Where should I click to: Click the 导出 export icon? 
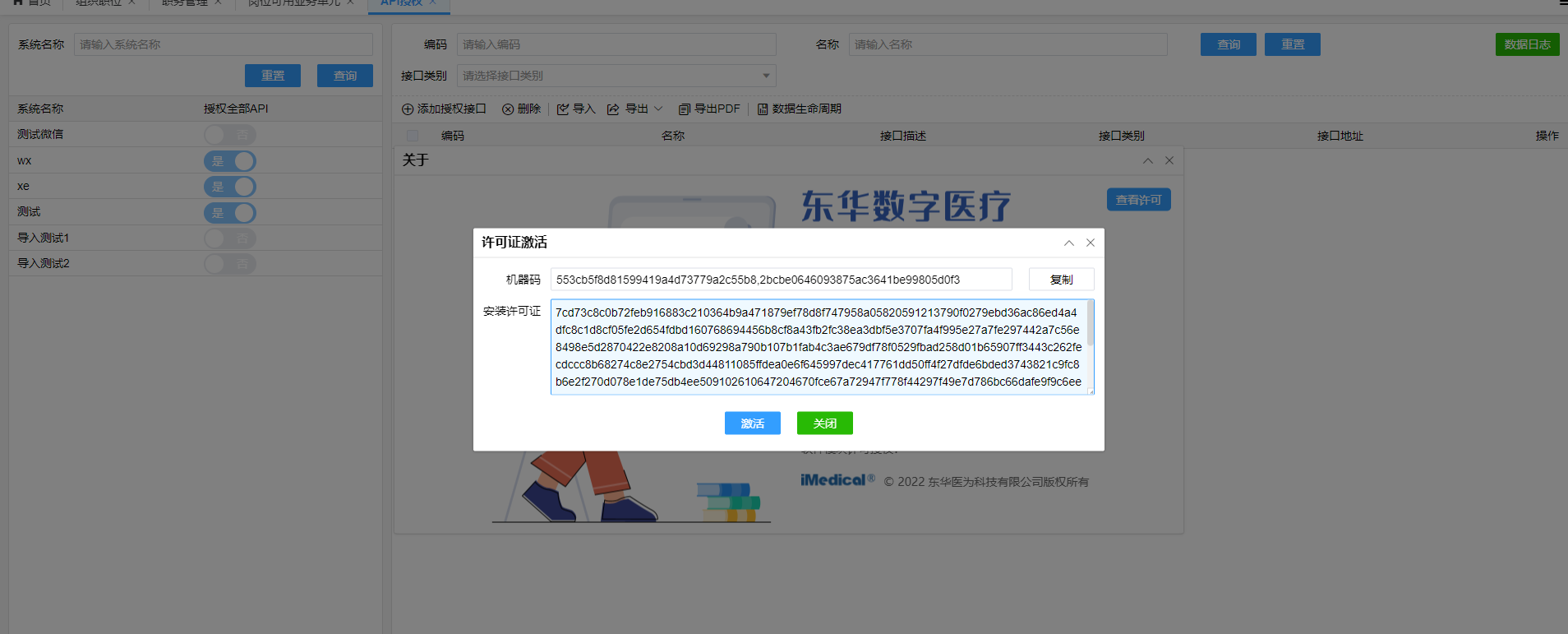[613, 109]
